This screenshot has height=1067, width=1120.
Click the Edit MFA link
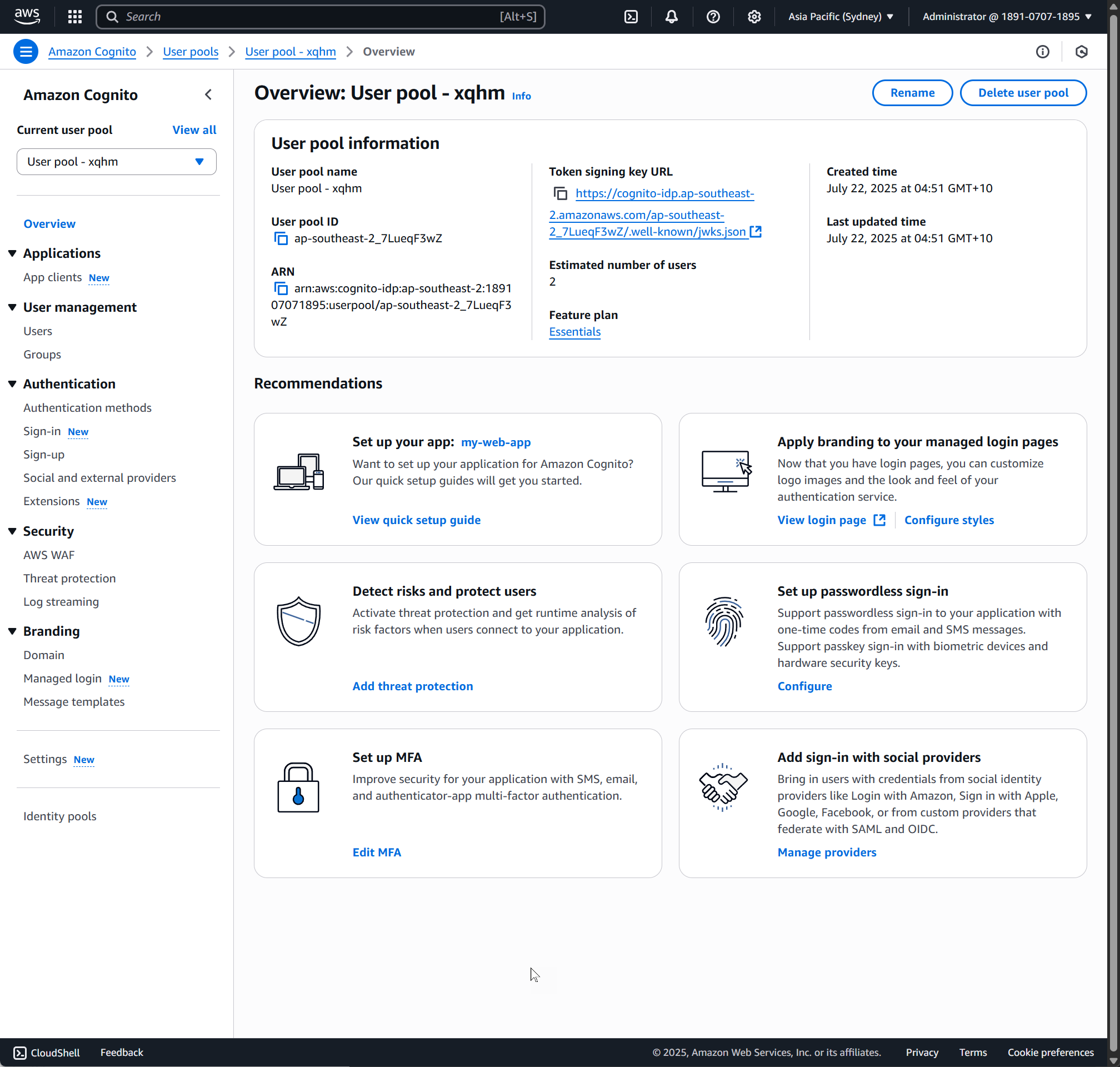coord(376,852)
